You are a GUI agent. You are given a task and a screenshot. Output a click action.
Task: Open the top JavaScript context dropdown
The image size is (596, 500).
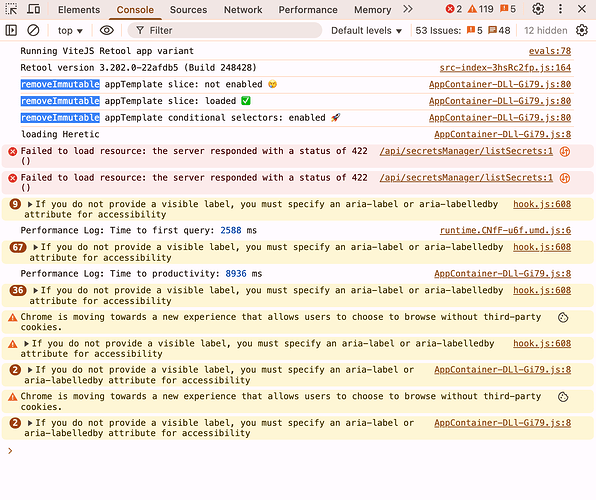(x=70, y=30)
